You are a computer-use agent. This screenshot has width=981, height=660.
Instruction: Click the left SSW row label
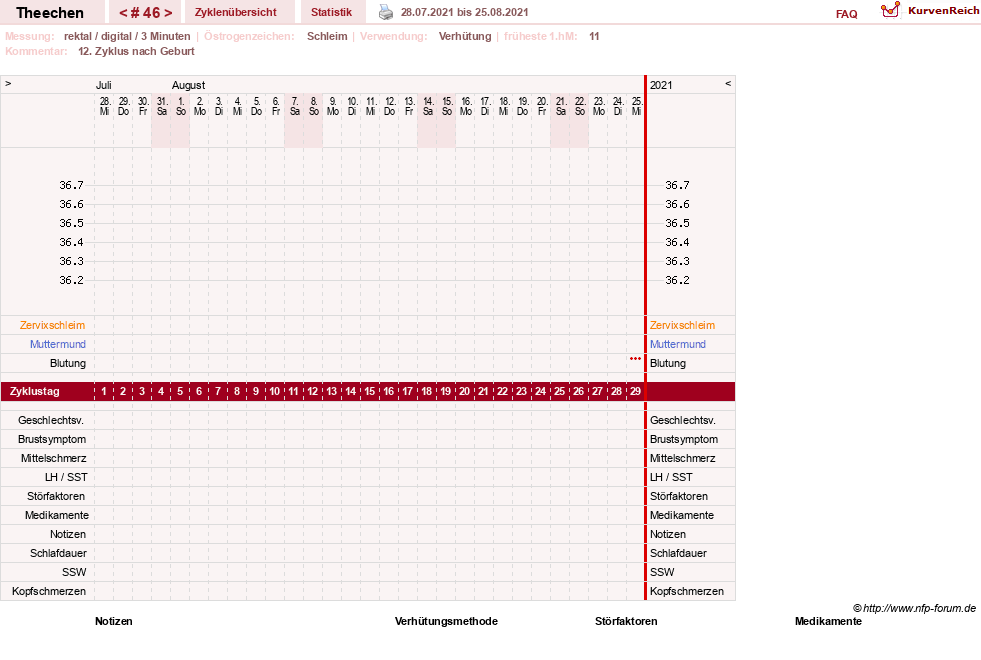(74, 572)
